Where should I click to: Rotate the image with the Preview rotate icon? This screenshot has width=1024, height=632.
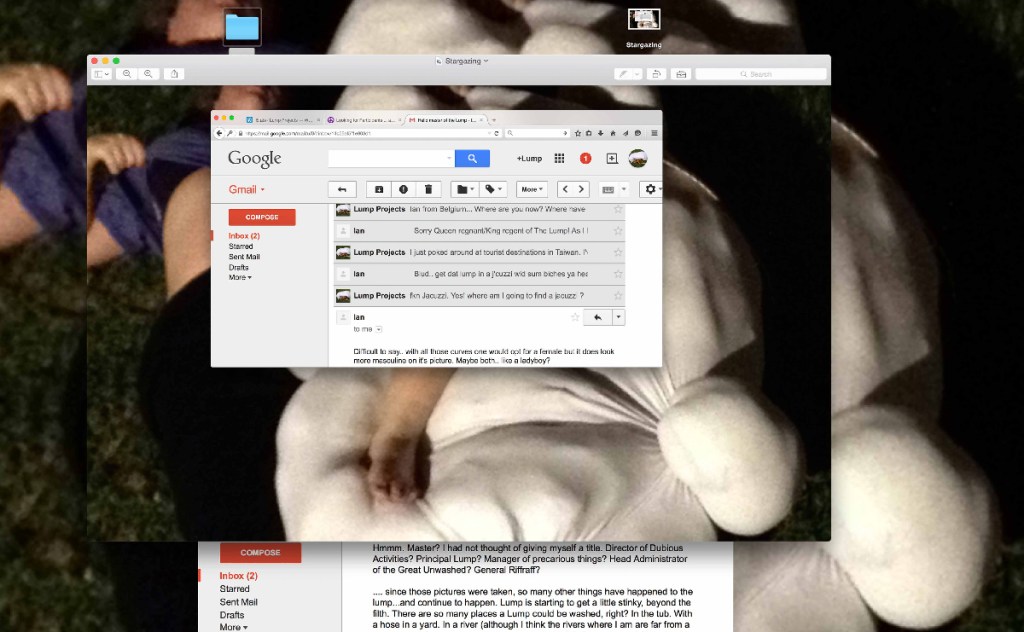click(x=656, y=74)
